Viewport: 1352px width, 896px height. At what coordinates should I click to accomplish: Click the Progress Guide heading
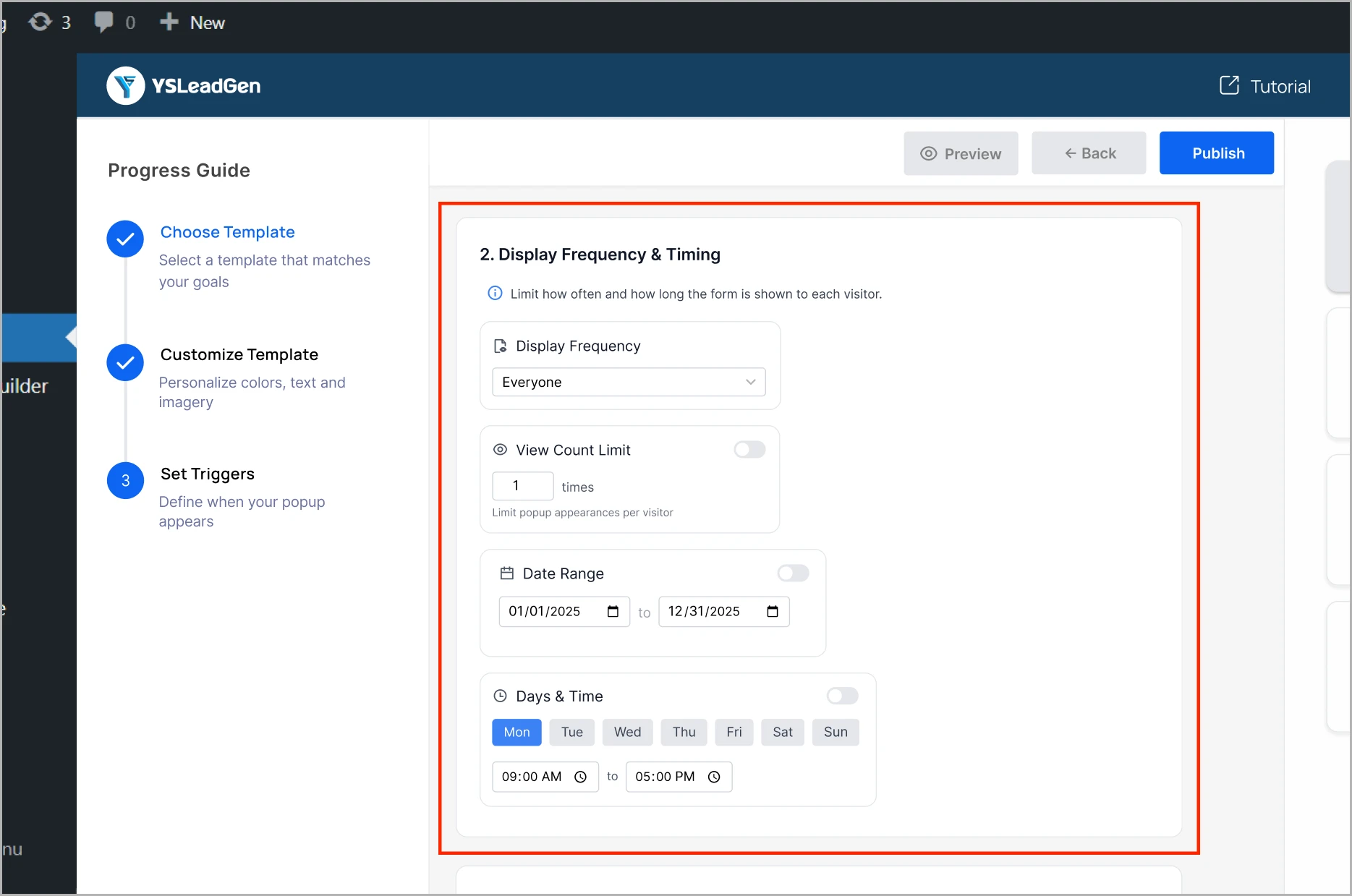coord(179,171)
